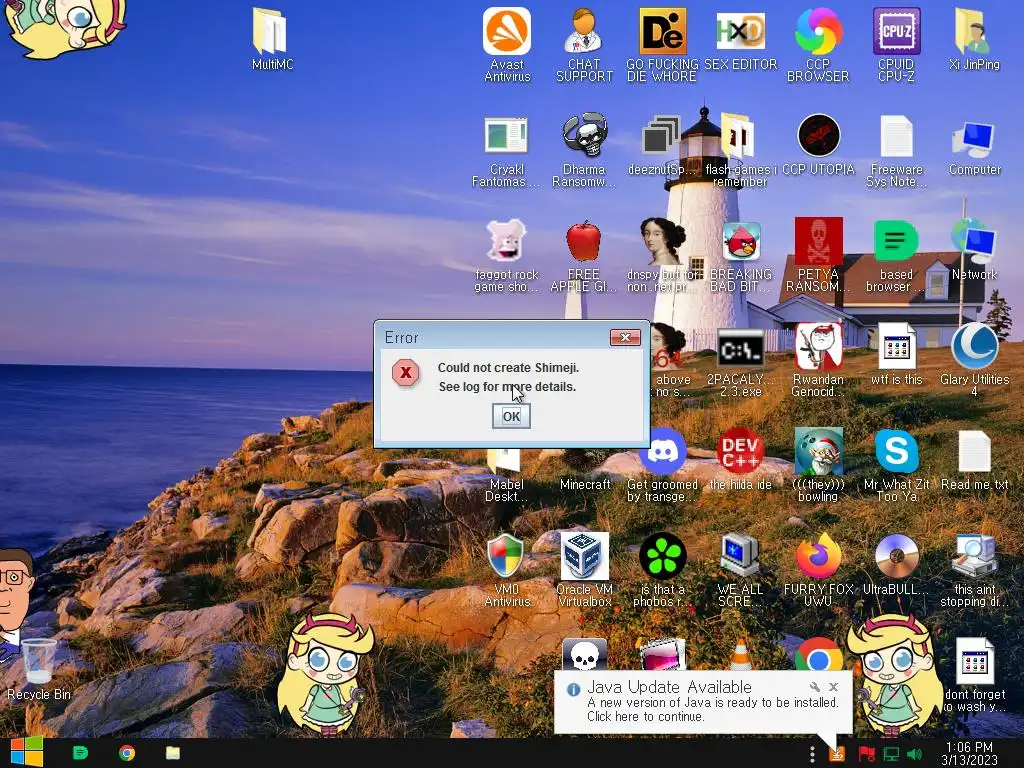Open the volume speaker tray icon
The height and width of the screenshot is (768, 1024).
[x=914, y=754]
